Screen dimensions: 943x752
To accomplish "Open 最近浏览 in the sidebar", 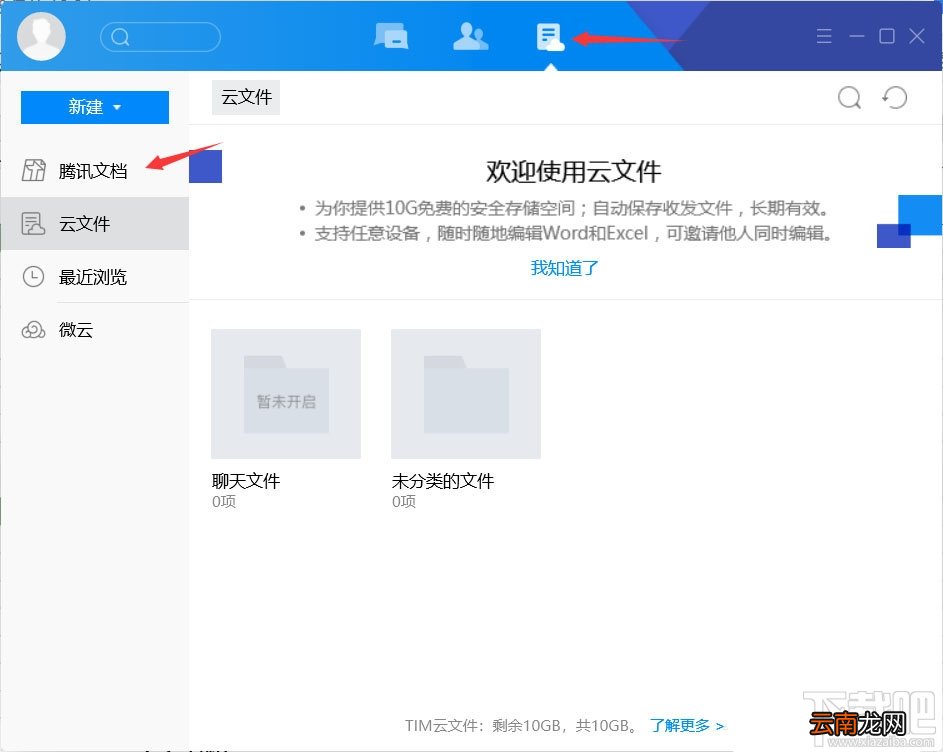I will click(x=94, y=277).
